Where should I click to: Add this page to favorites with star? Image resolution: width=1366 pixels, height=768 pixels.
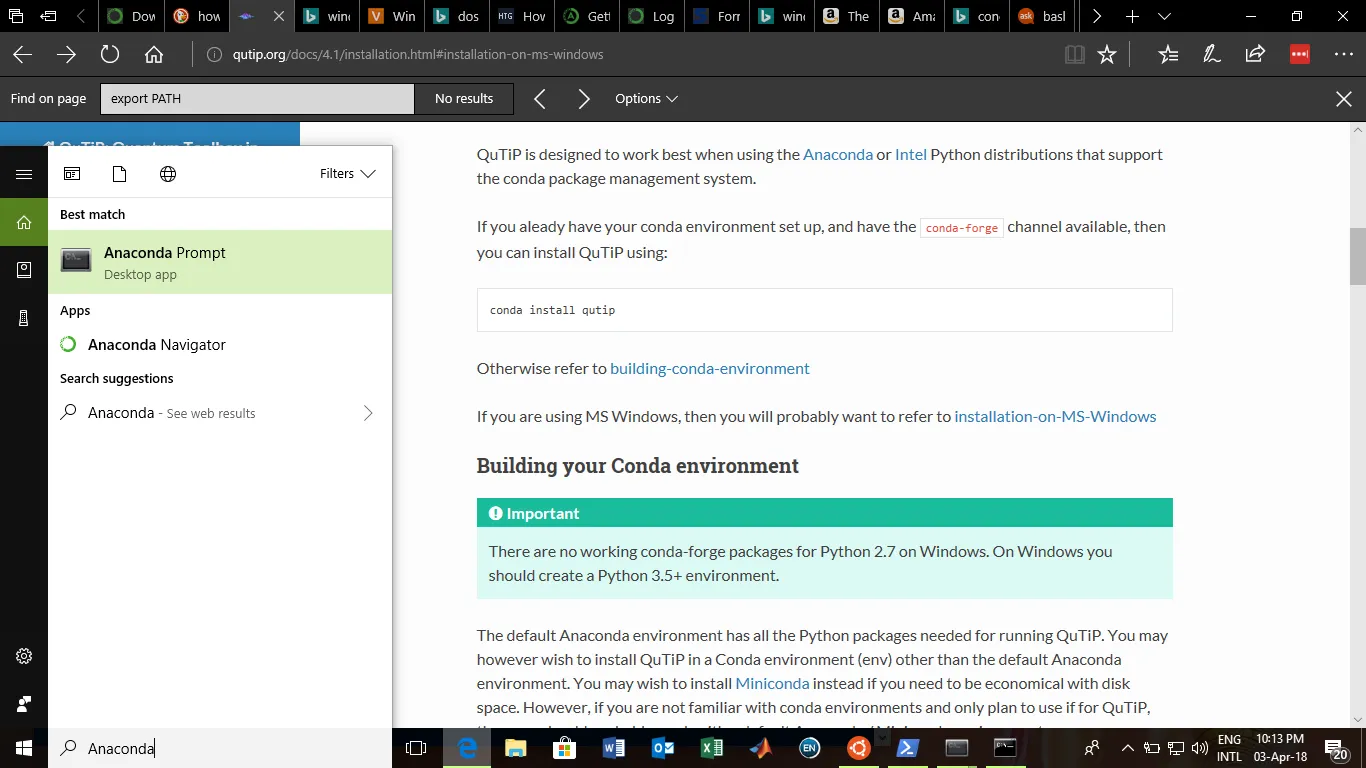1107,55
